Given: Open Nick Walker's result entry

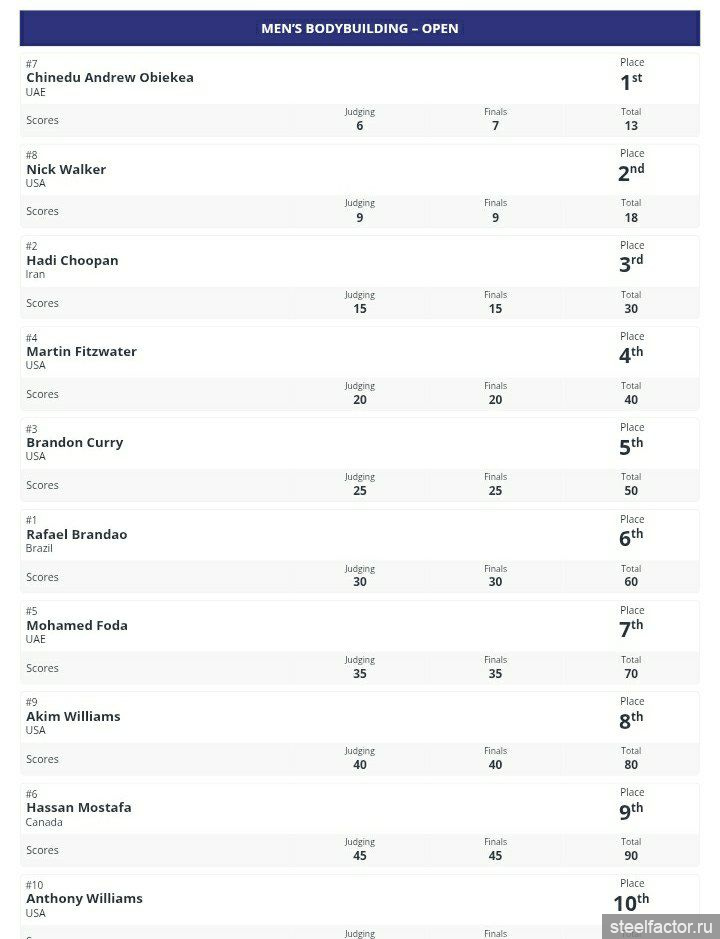Looking at the screenshot, I should pyautogui.click(x=66, y=170).
